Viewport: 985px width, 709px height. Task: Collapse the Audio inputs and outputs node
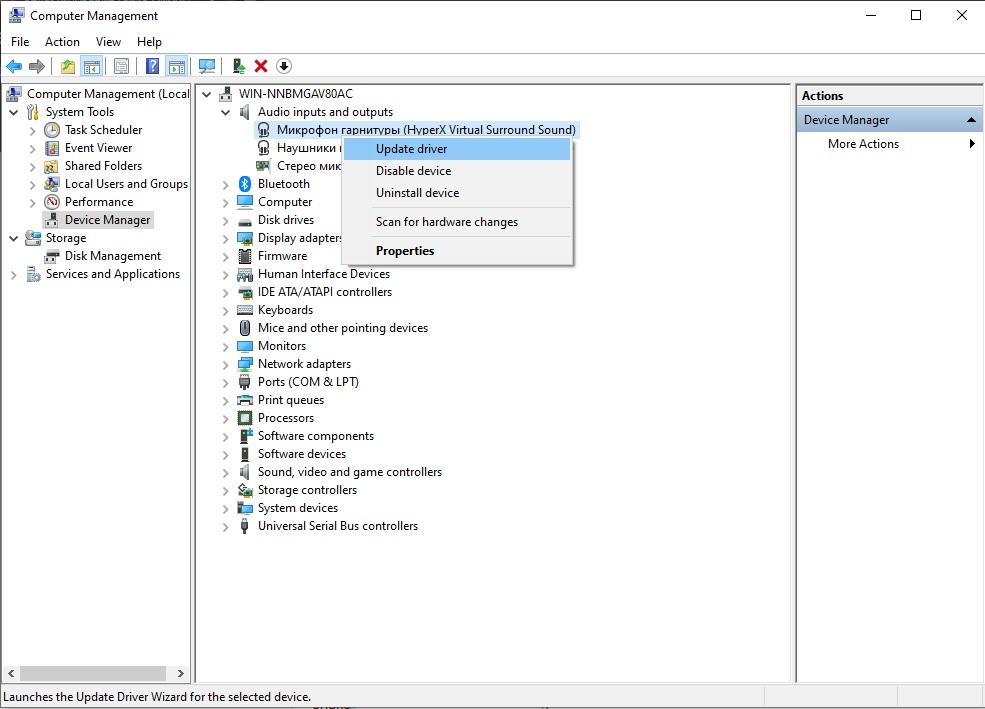click(x=226, y=112)
